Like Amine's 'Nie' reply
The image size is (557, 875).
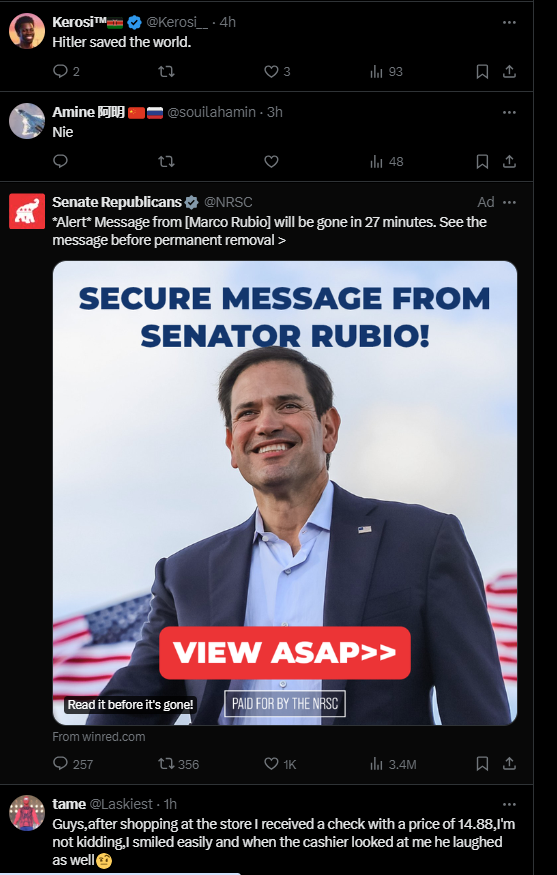[x=271, y=162]
